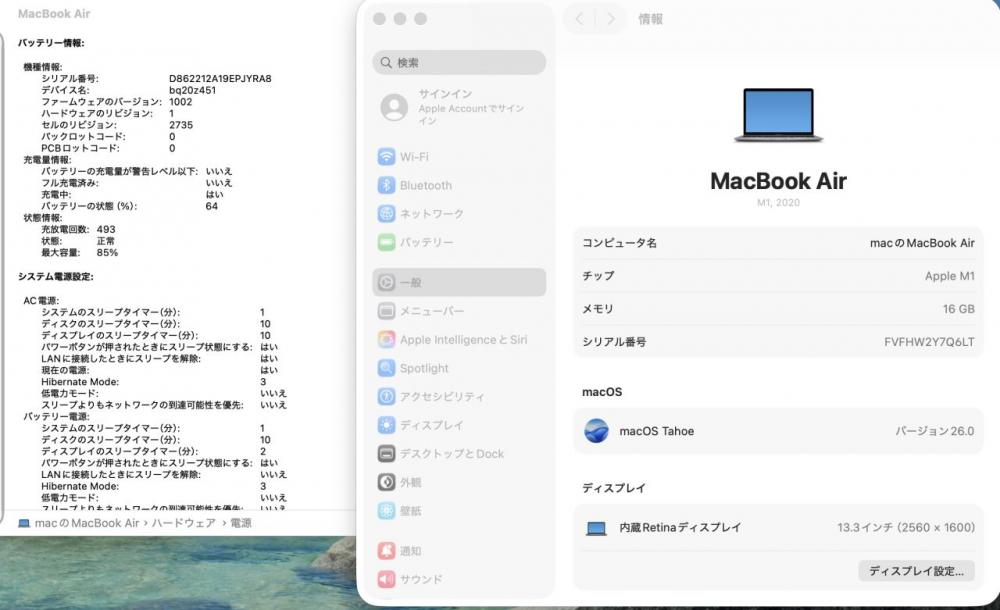Click the macOS Tahoe name text
This screenshot has height=610, width=1000.
(x=657, y=431)
